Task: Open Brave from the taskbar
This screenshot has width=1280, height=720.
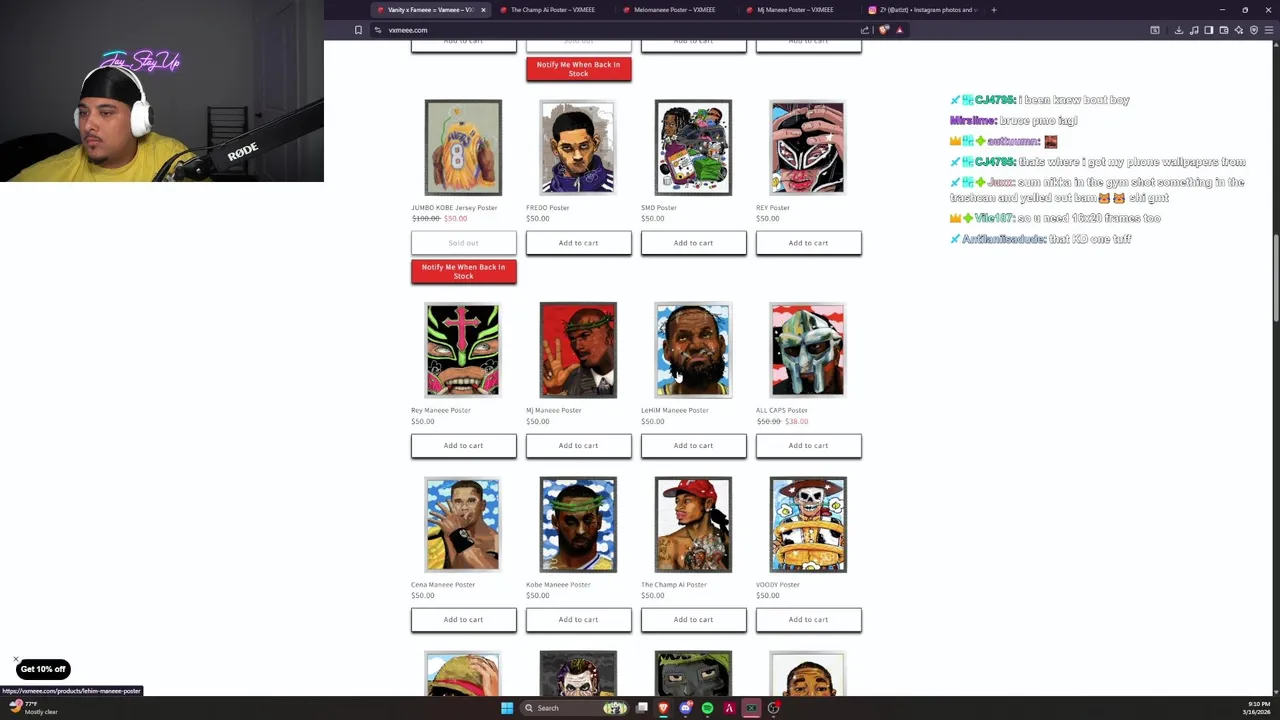Action: click(663, 708)
